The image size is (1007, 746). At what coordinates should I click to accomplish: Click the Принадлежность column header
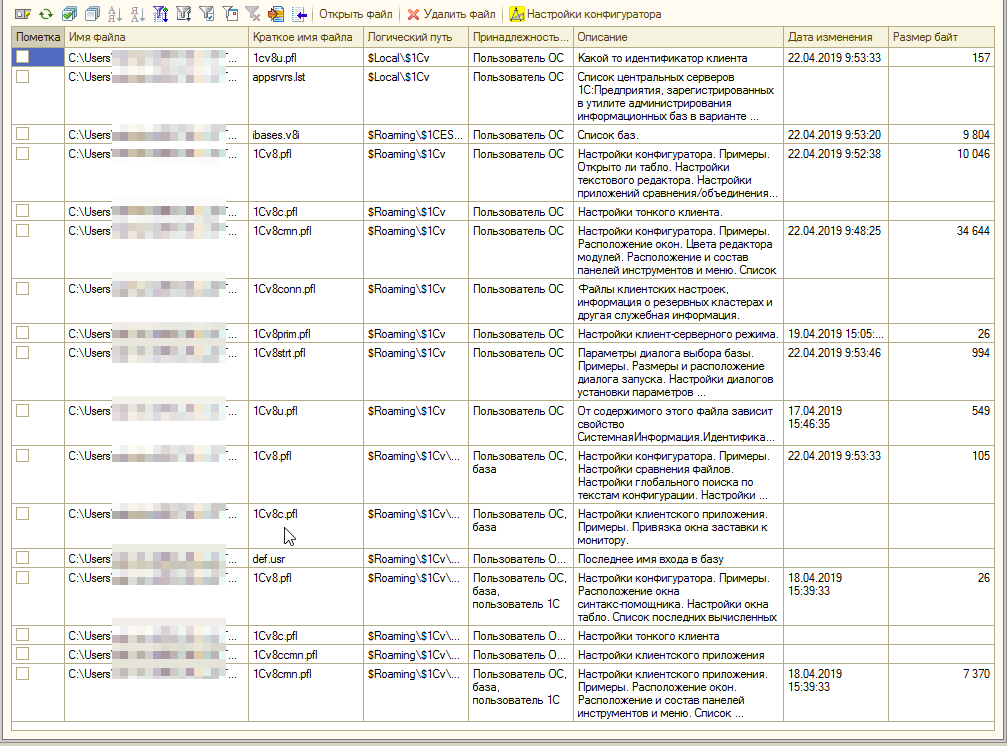(521, 37)
